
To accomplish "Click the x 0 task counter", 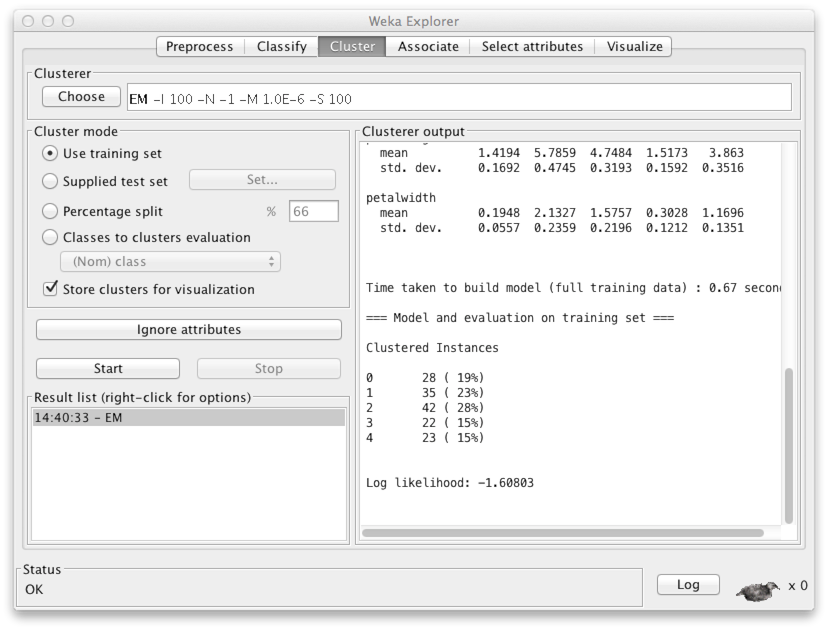I will (797, 586).
